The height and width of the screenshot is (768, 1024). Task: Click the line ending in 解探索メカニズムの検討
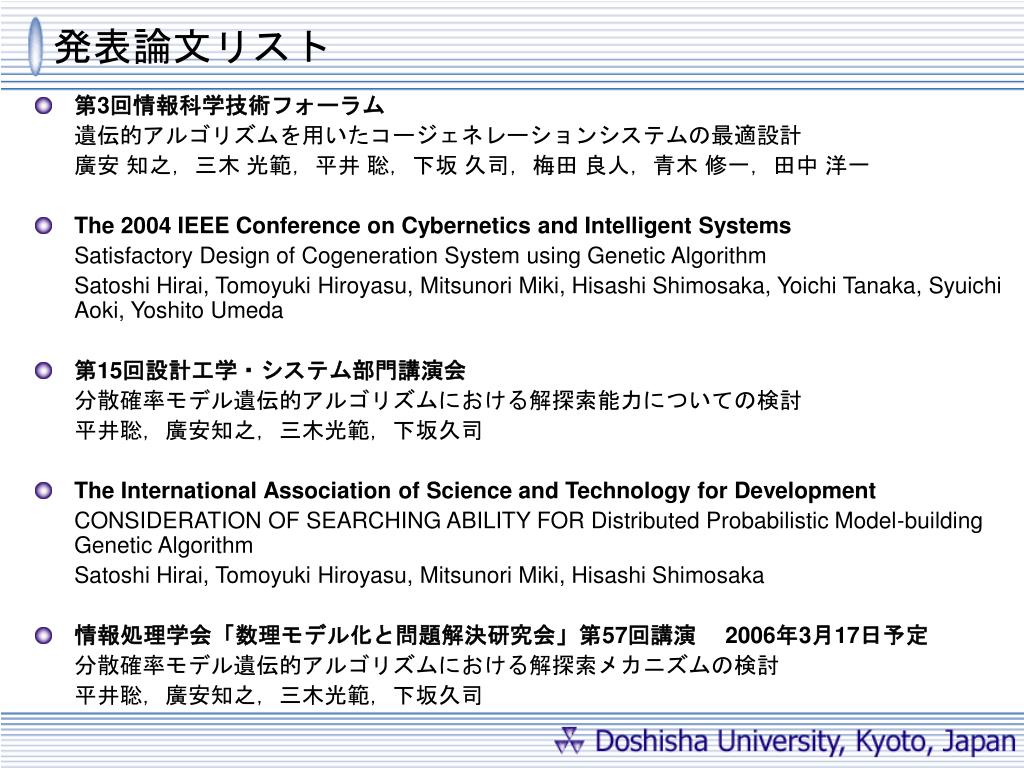426,665
